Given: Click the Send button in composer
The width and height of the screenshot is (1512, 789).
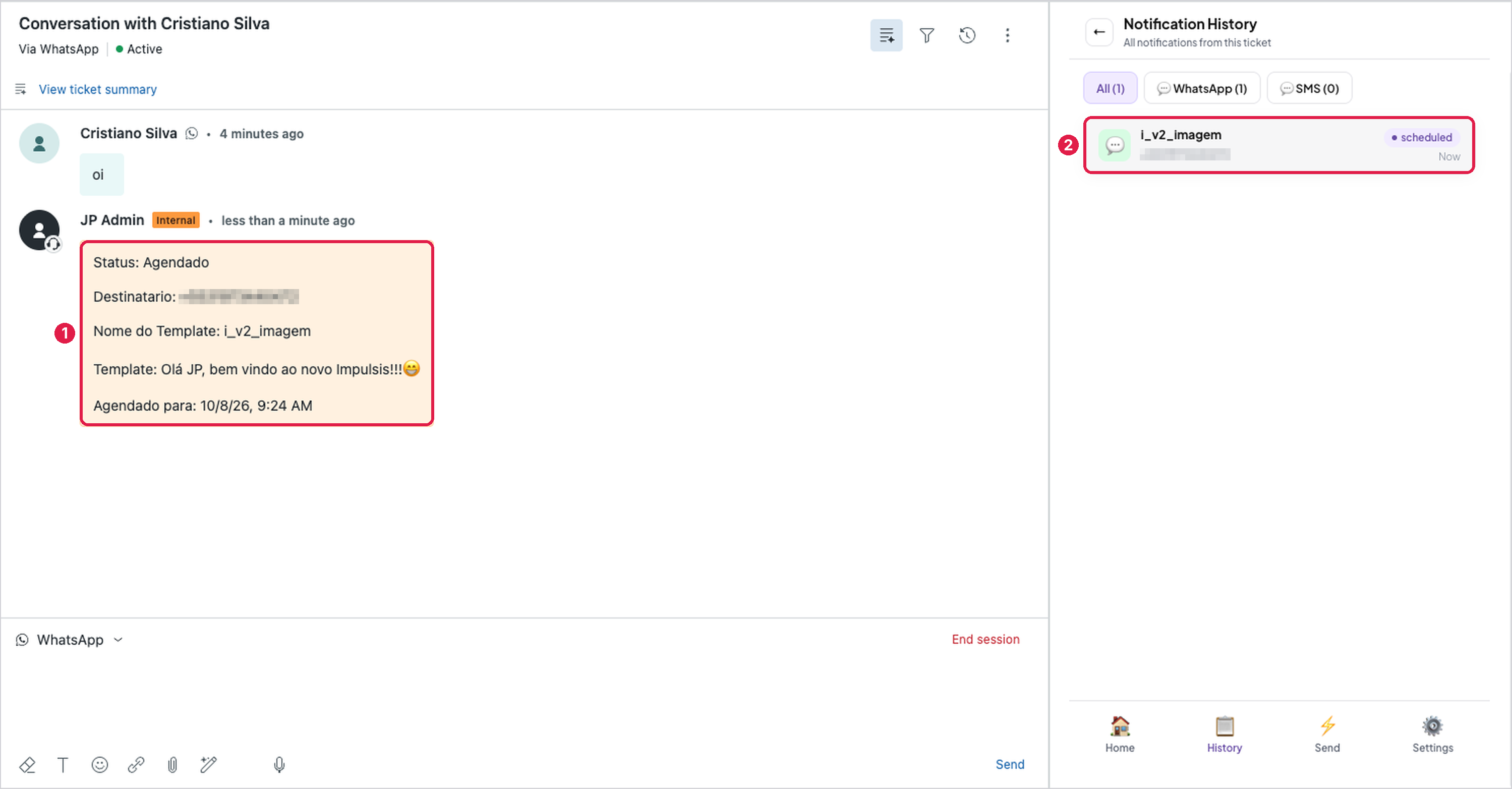Looking at the screenshot, I should click(1009, 764).
